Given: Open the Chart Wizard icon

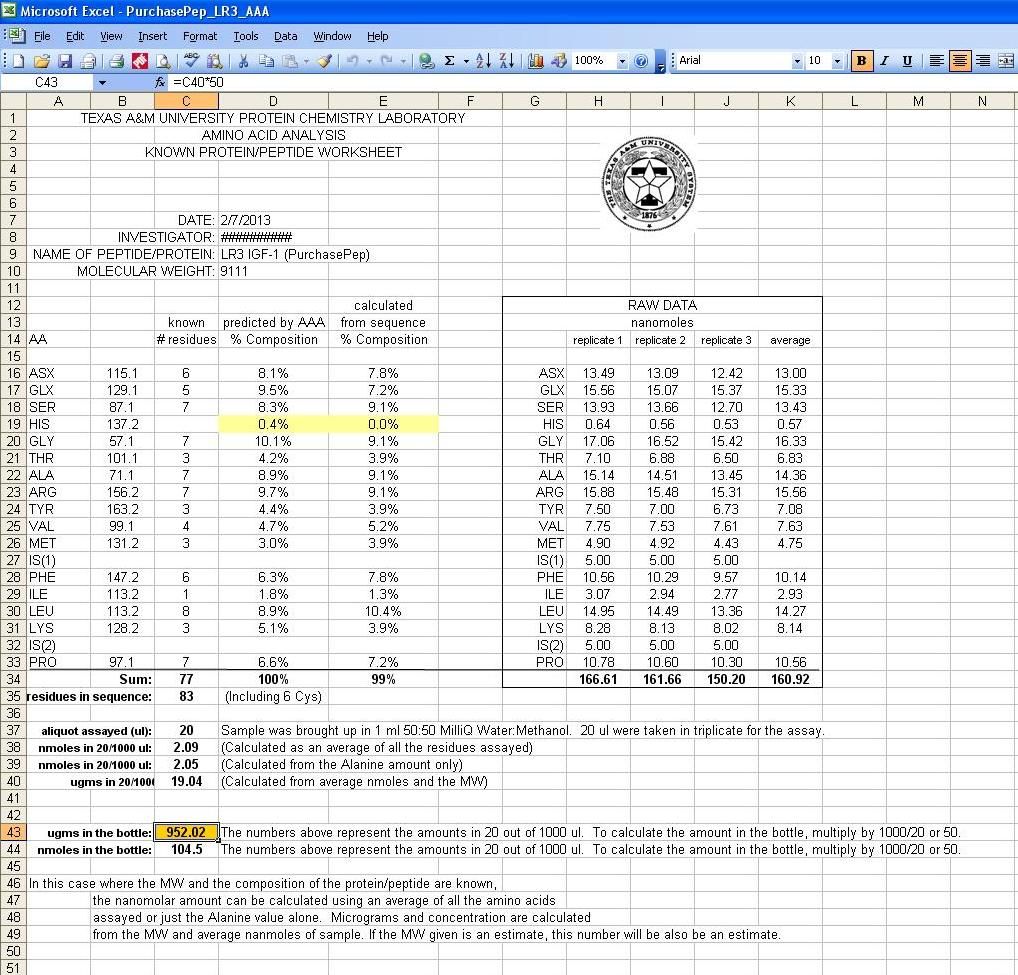Looking at the screenshot, I should [536, 61].
